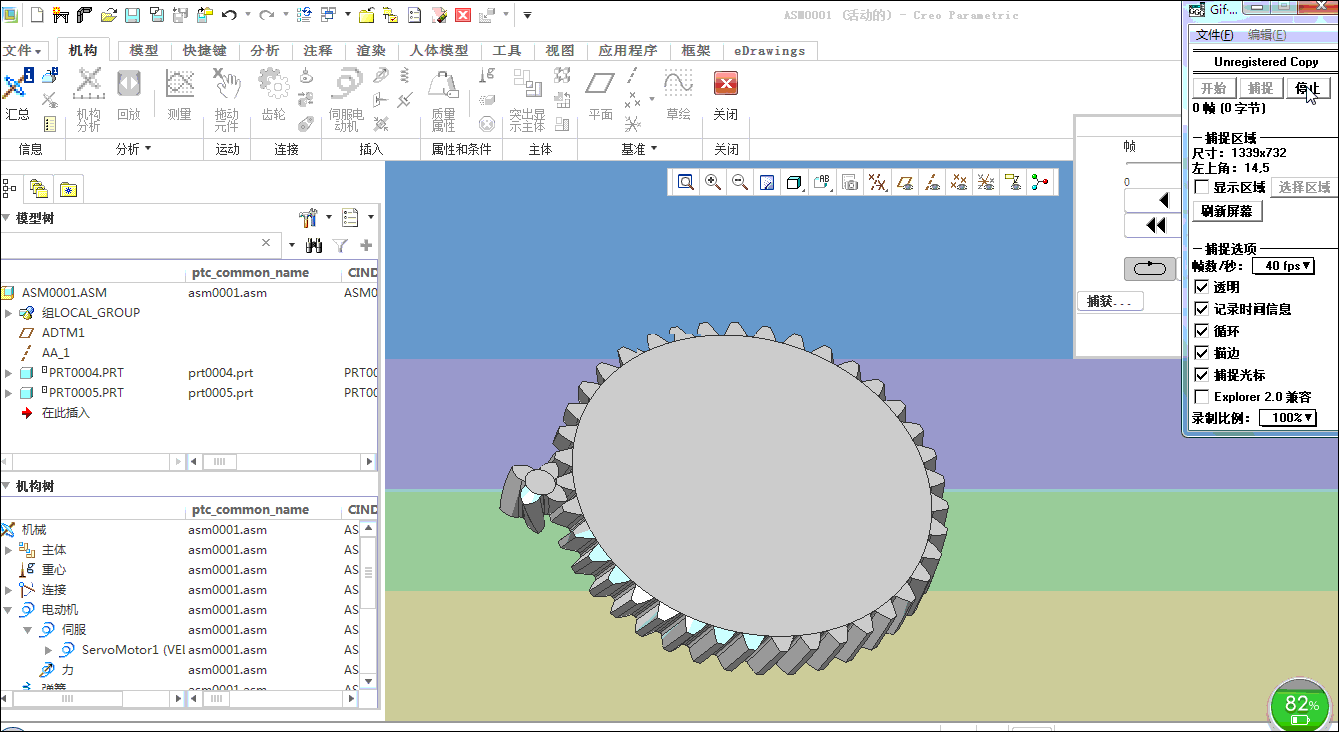Click the 捕获... button
This screenshot has height=732, width=1339.
[1110, 301]
